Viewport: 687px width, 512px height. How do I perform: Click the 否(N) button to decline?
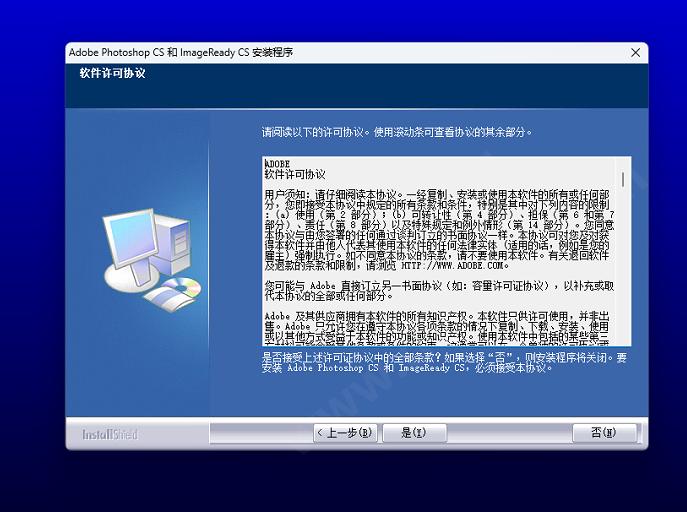(604, 433)
